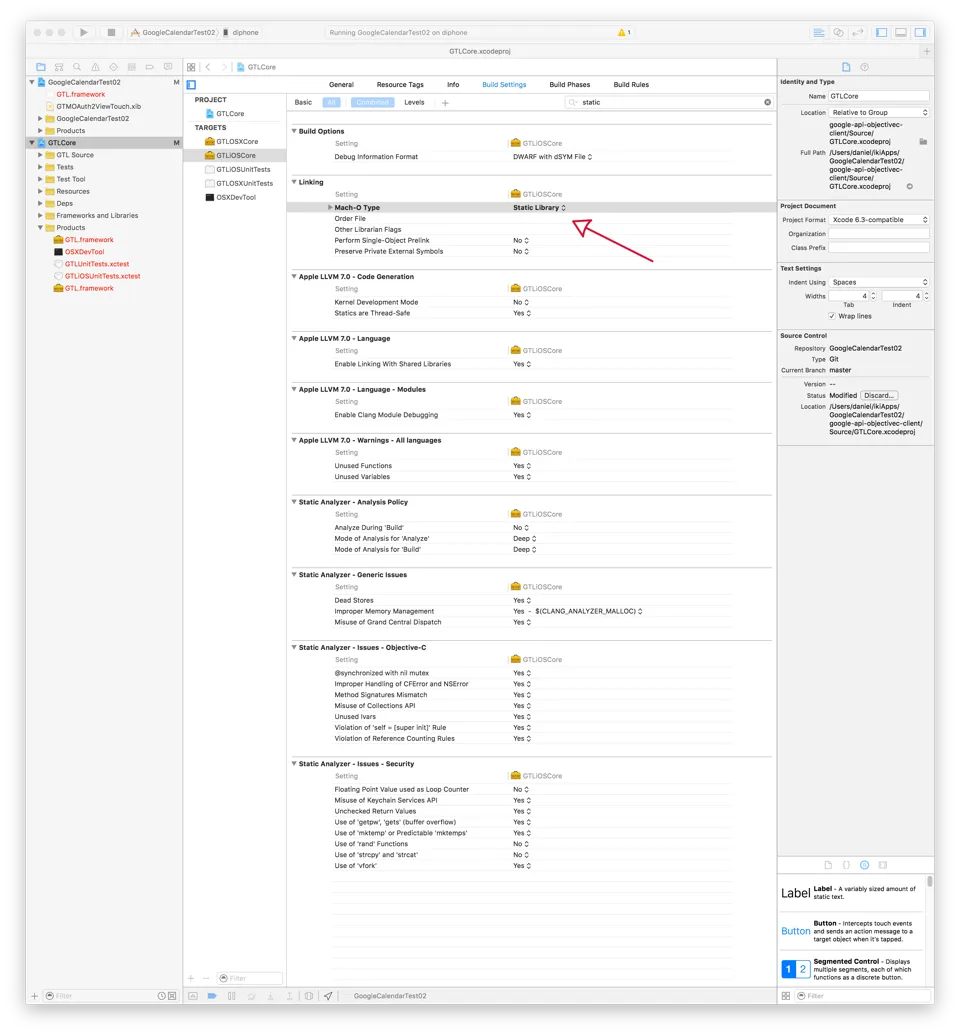Collapse the Linking section

(x=294, y=182)
